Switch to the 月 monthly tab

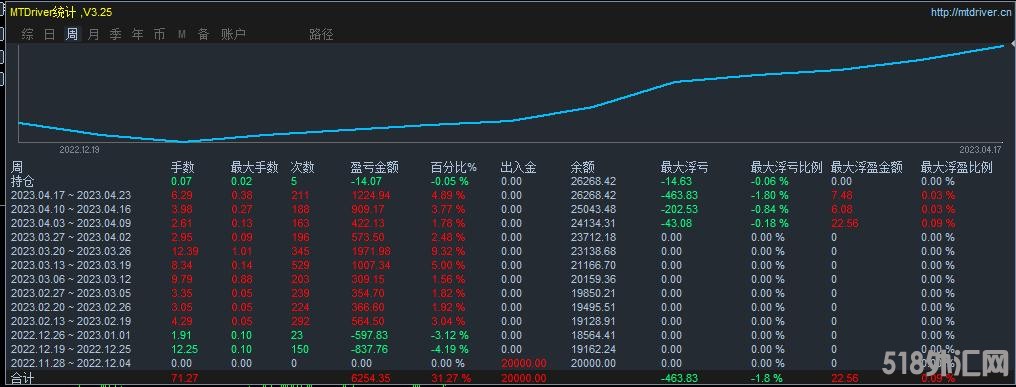click(x=94, y=34)
